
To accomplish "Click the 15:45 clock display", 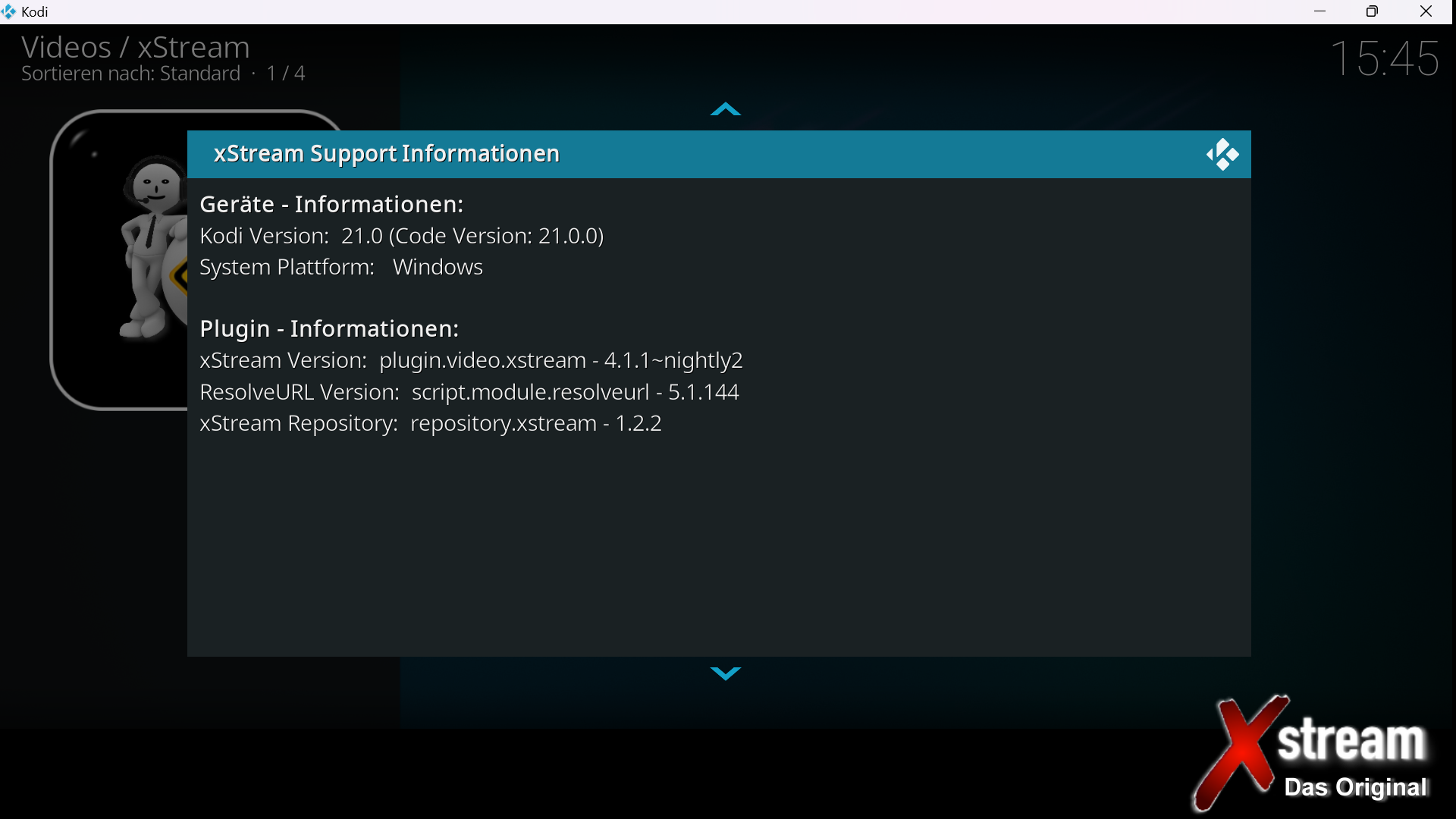I will [1385, 58].
